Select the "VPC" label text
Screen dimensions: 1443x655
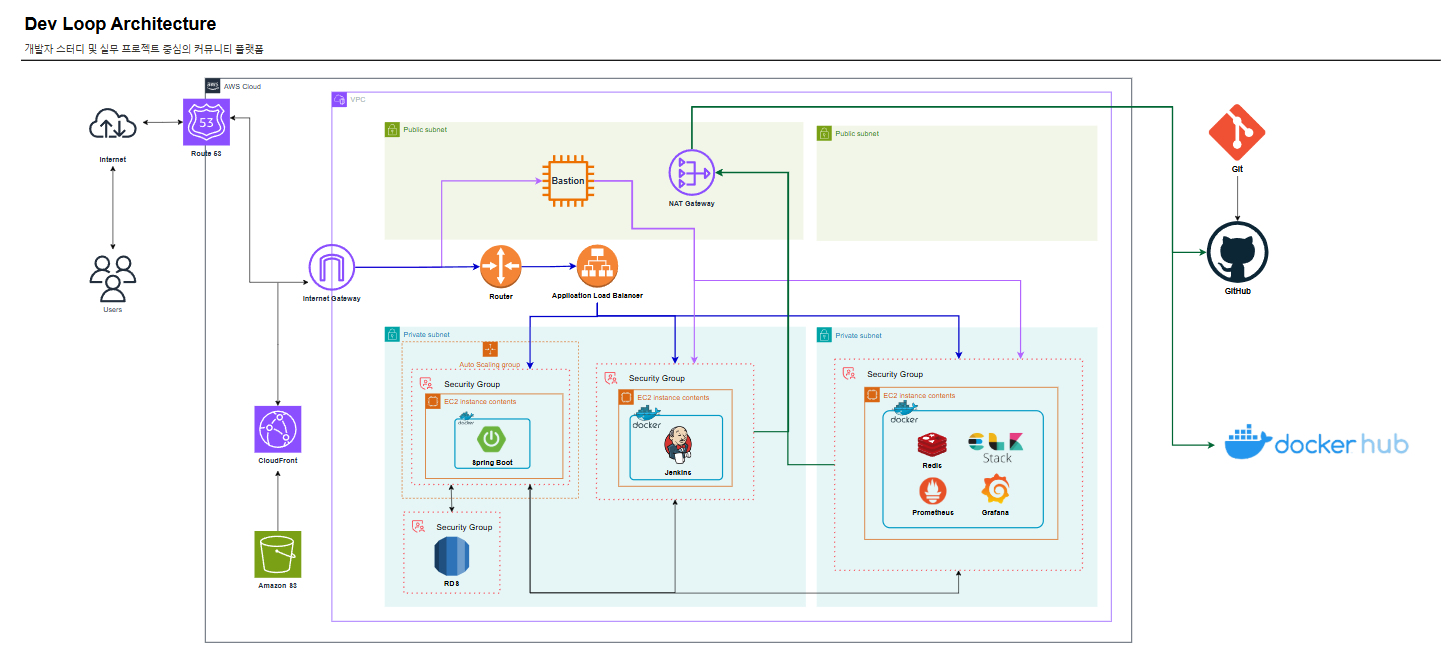click(x=357, y=100)
